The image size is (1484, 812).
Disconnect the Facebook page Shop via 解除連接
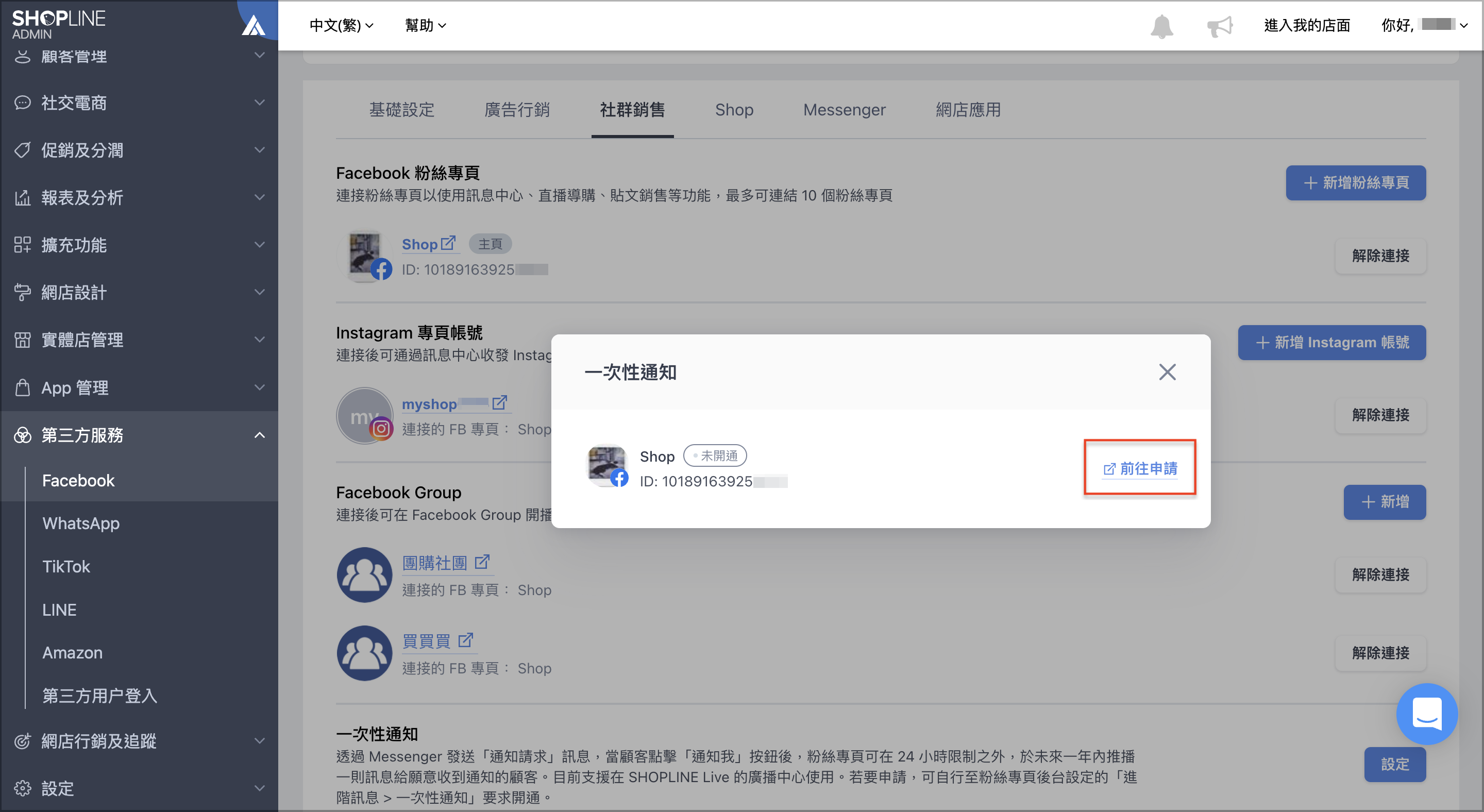(1380, 256)
